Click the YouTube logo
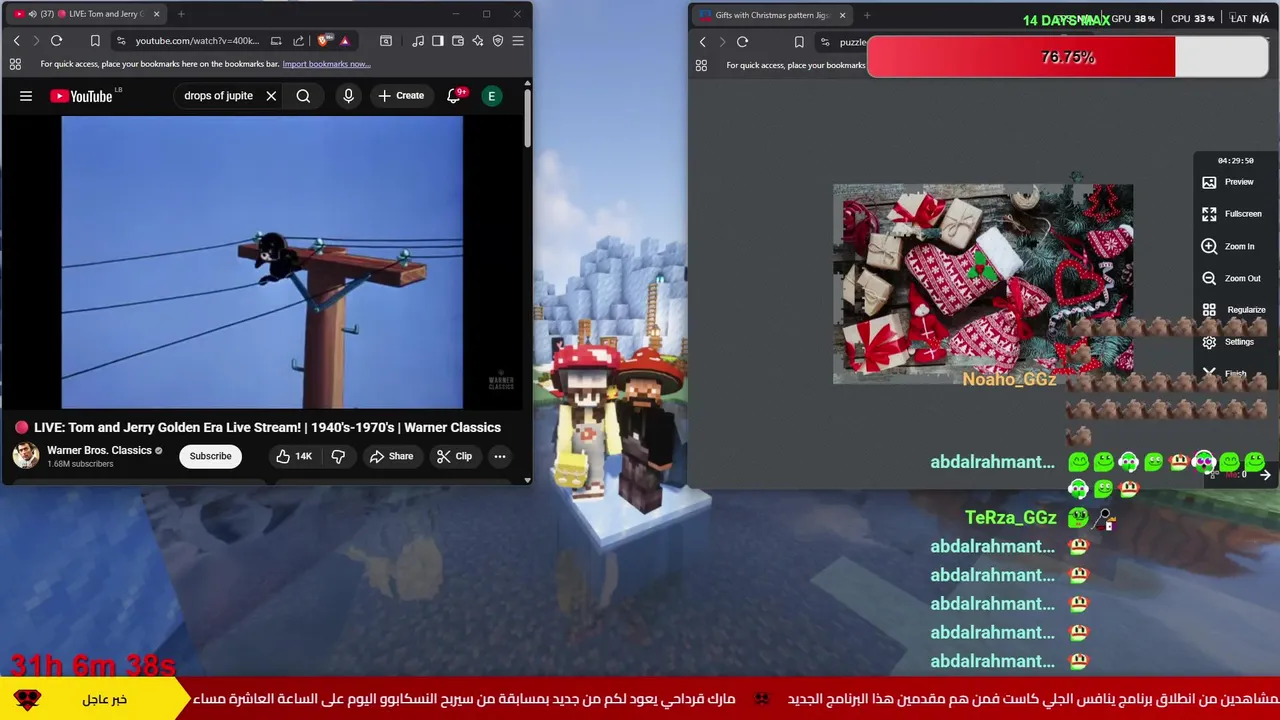This screenshot has height=720, width=1280. [x=81, y=96]
